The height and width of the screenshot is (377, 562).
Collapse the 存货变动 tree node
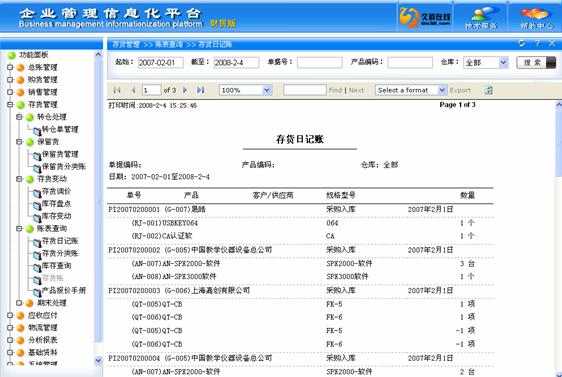click(19, 179)
